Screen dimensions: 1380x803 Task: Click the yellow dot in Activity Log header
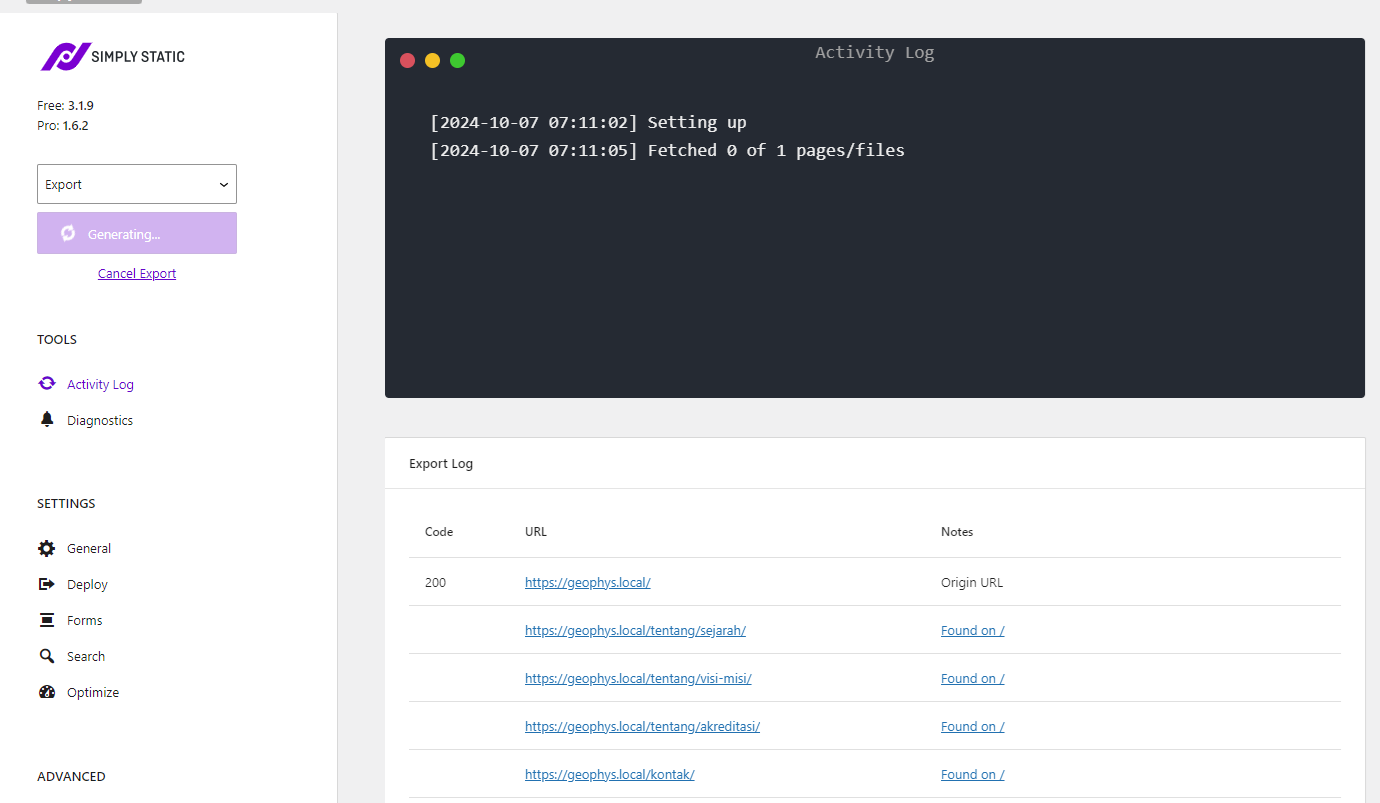coord(432,60)
